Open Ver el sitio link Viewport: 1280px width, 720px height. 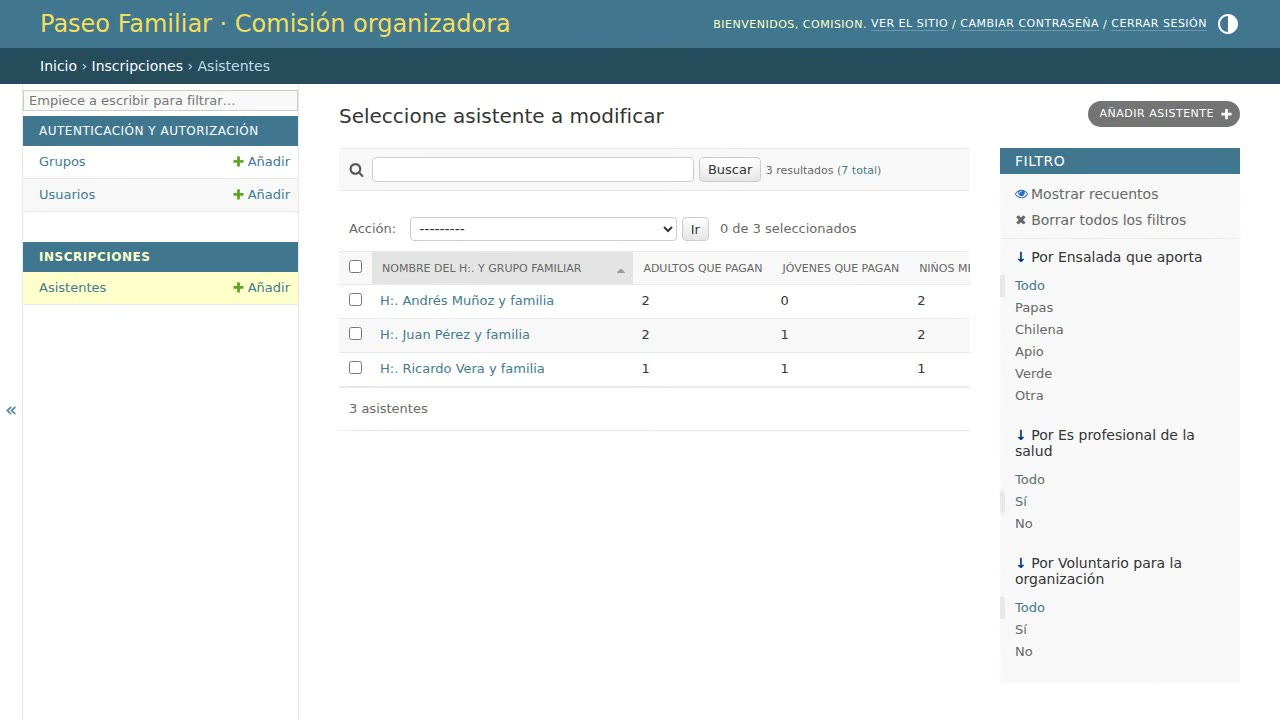click(909, 23)
